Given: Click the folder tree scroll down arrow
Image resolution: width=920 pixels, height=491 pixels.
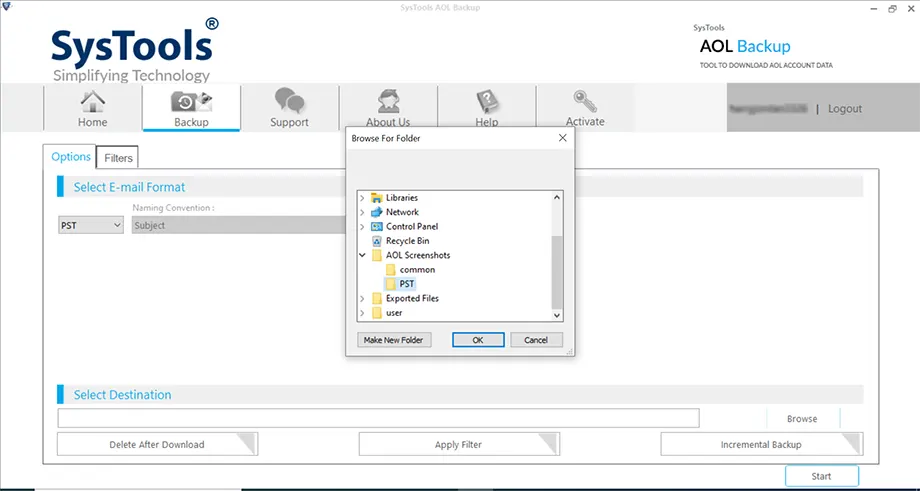Looking at the screenshot, I should click(557, 316).
